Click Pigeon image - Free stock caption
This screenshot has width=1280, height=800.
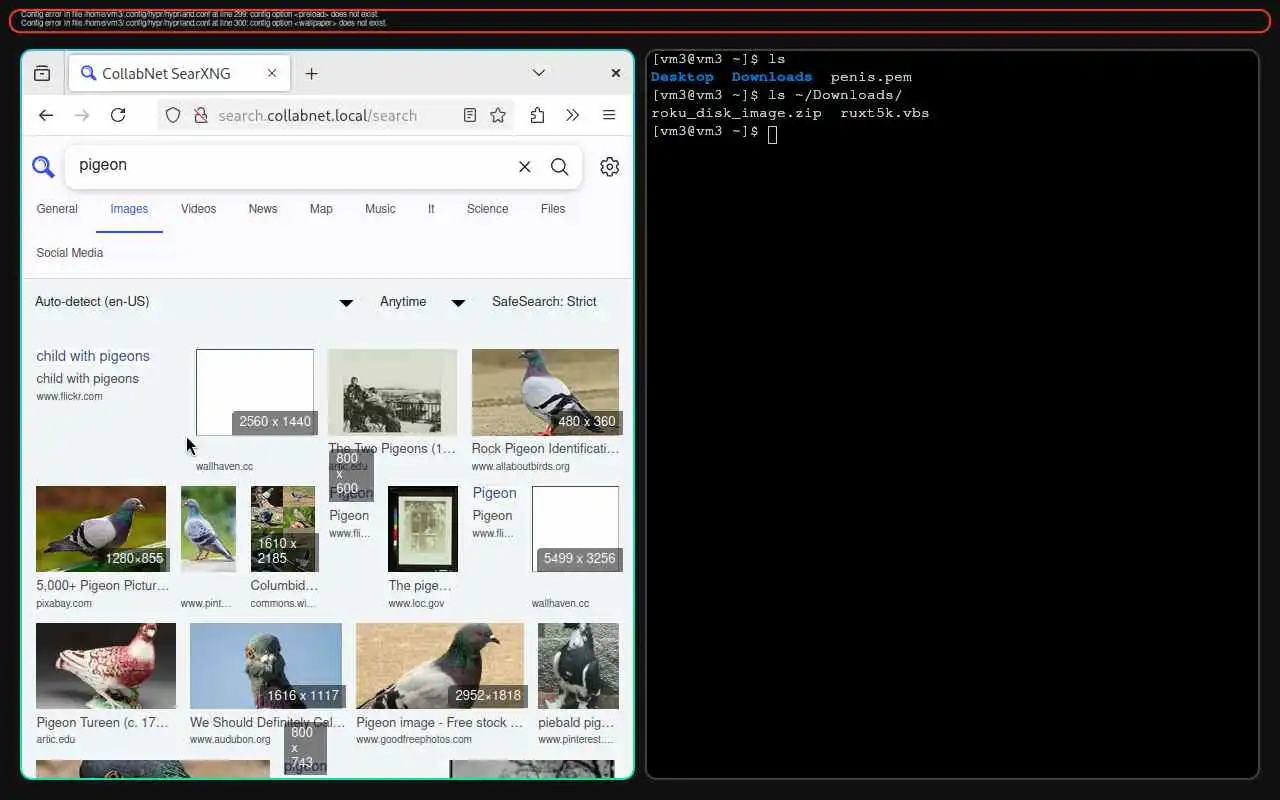tap(439, 723)
